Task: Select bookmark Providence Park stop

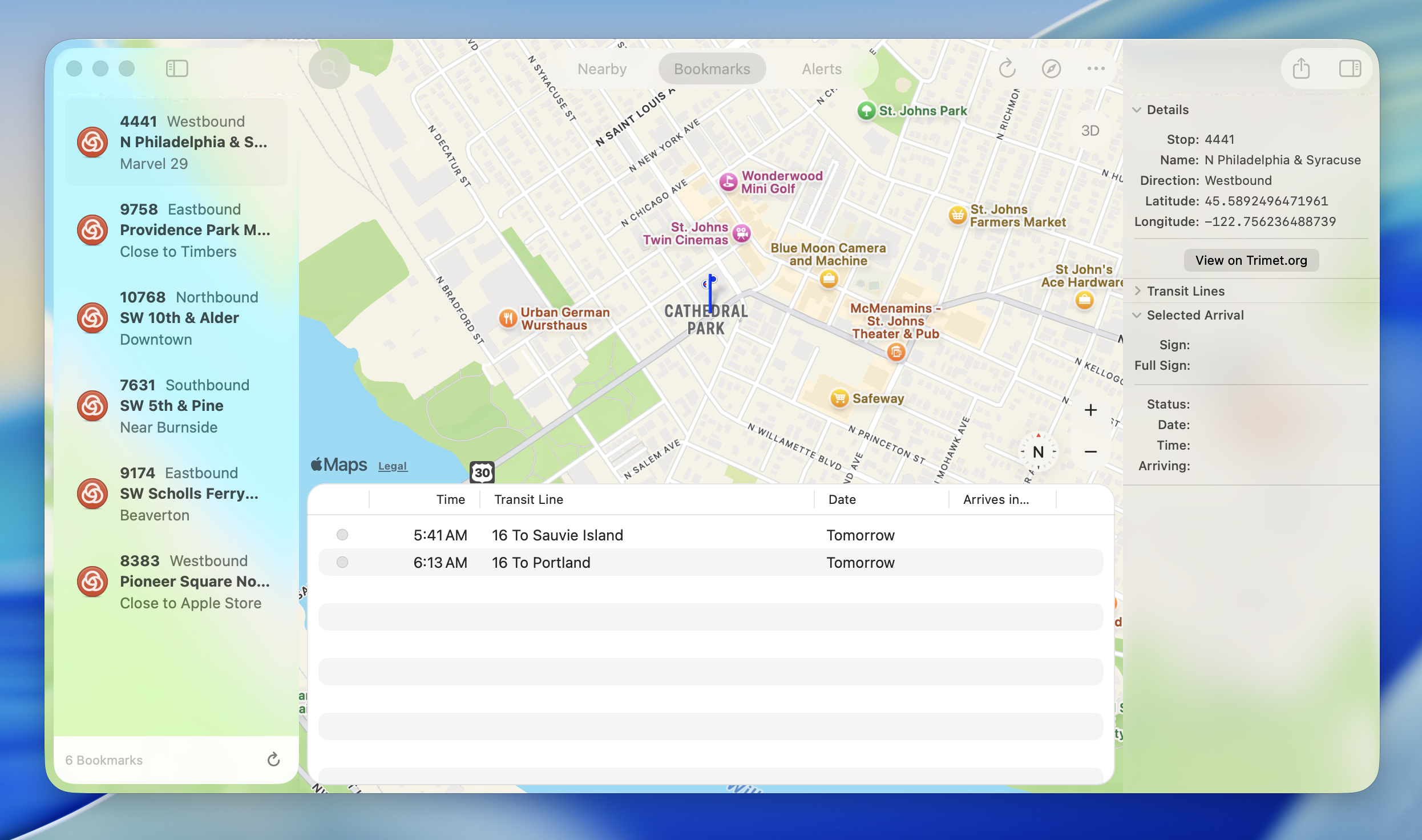Action: point(176,230)
